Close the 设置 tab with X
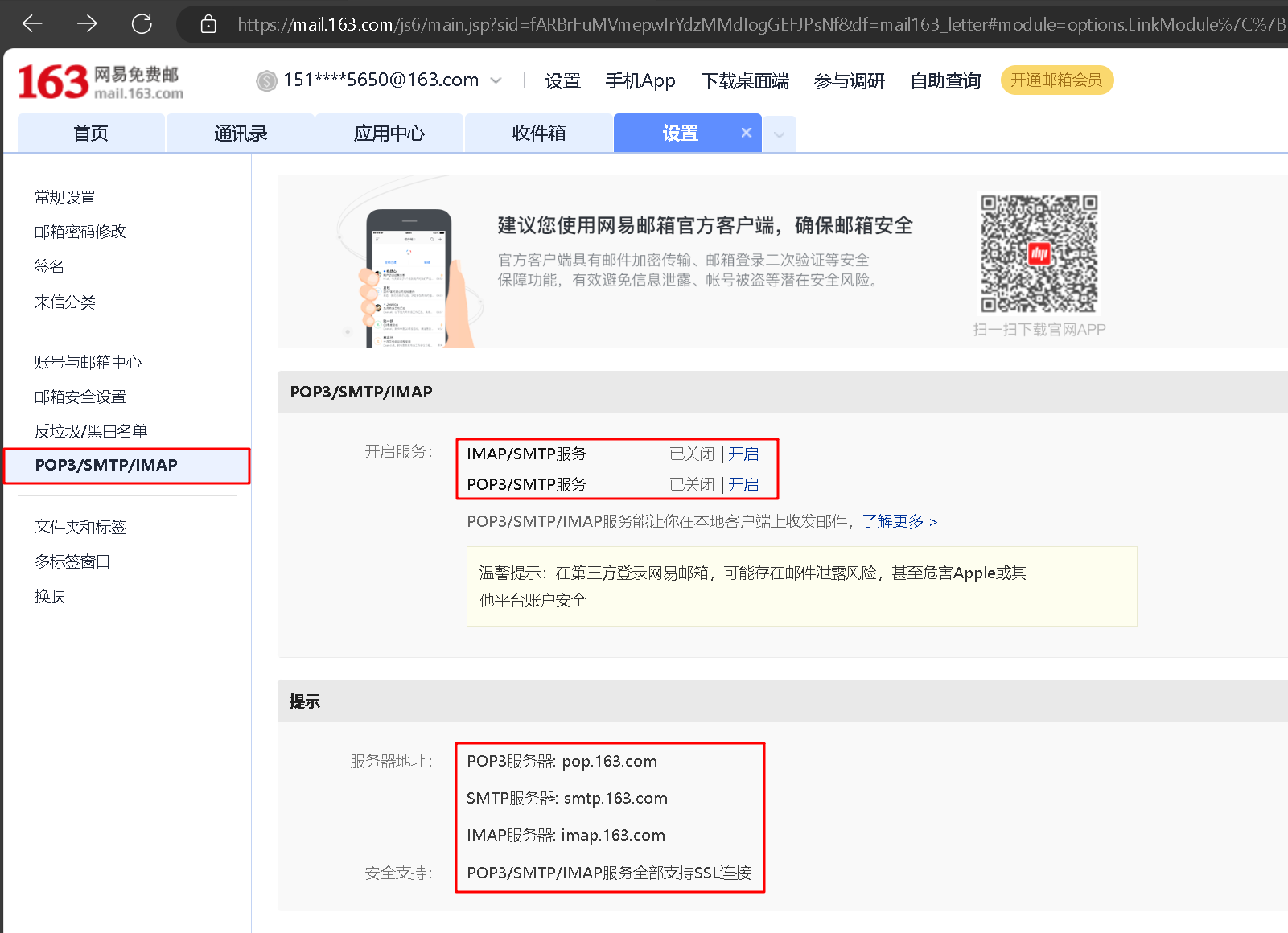This screenshot has height=933, width=1288. click(747, 133)
